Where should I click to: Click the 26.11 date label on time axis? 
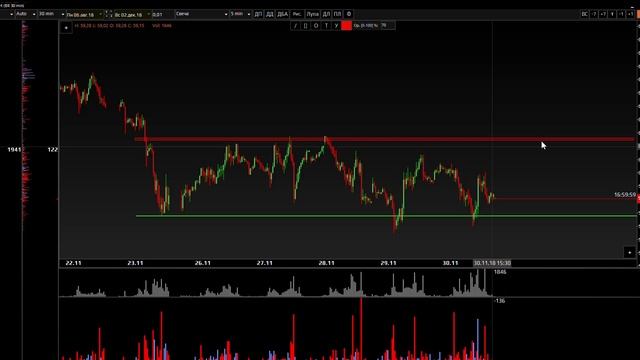[202, 263]
